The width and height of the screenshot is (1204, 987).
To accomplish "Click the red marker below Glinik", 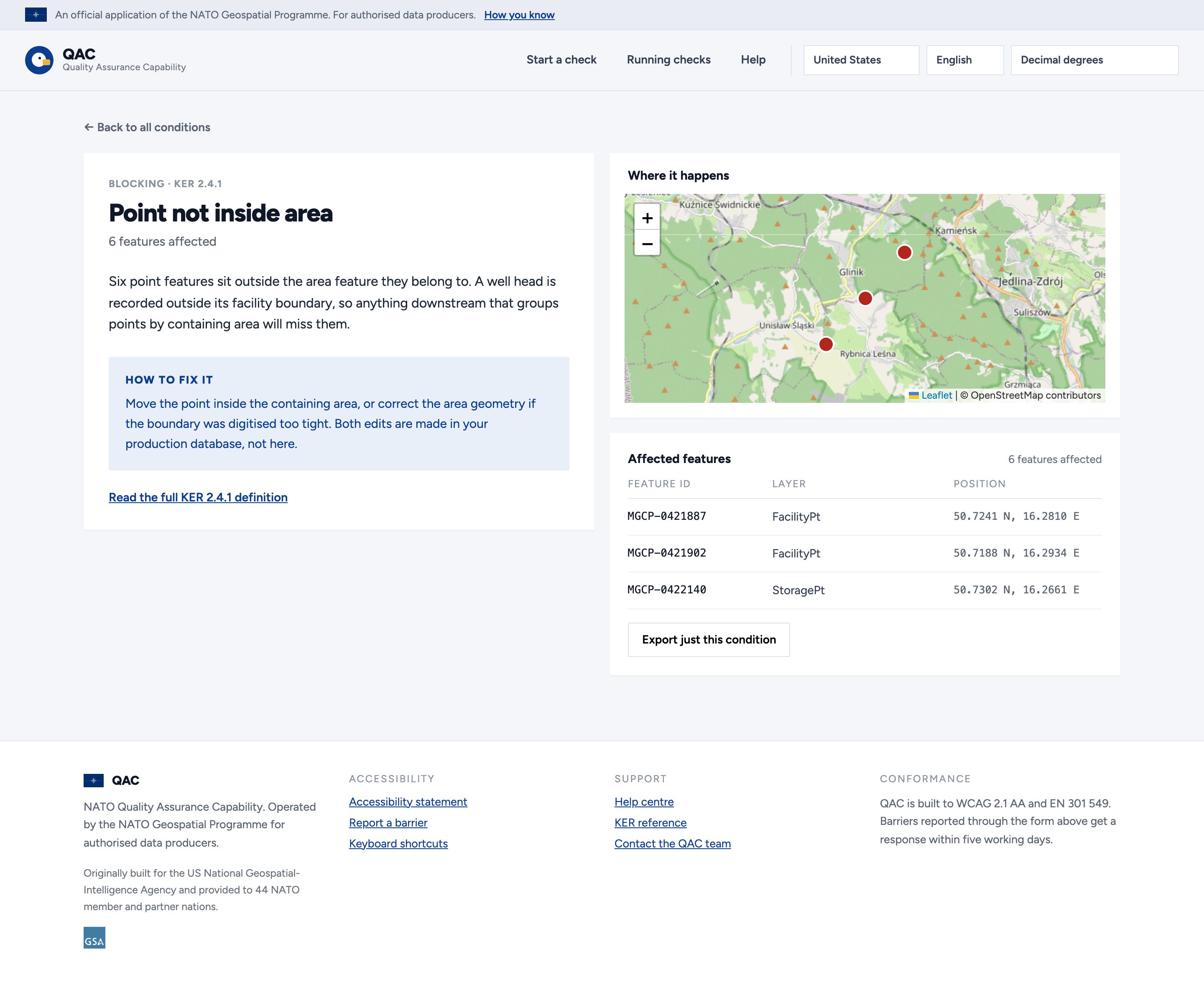I will click(x=865, y=298).
